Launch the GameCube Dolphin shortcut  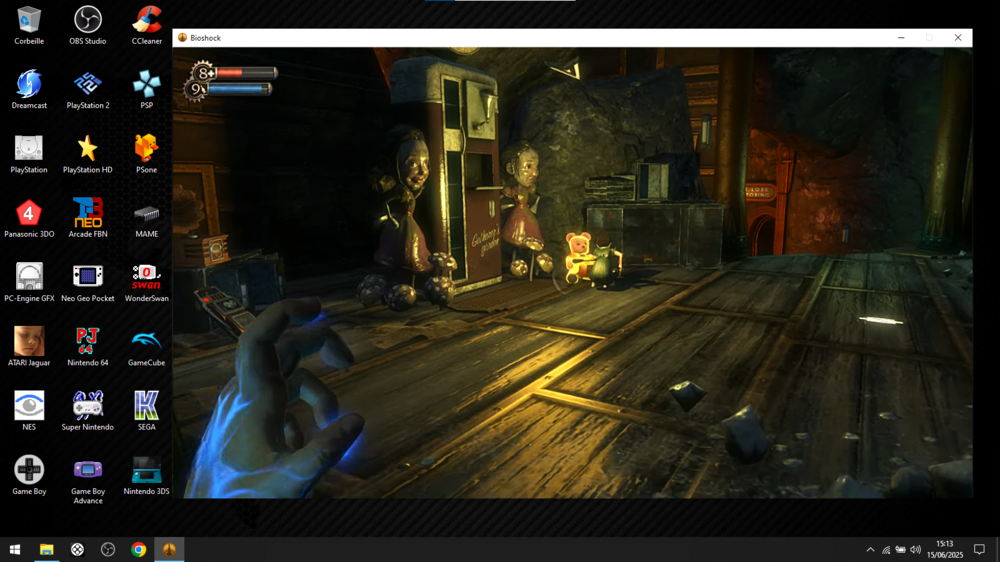tap(147, 341)
